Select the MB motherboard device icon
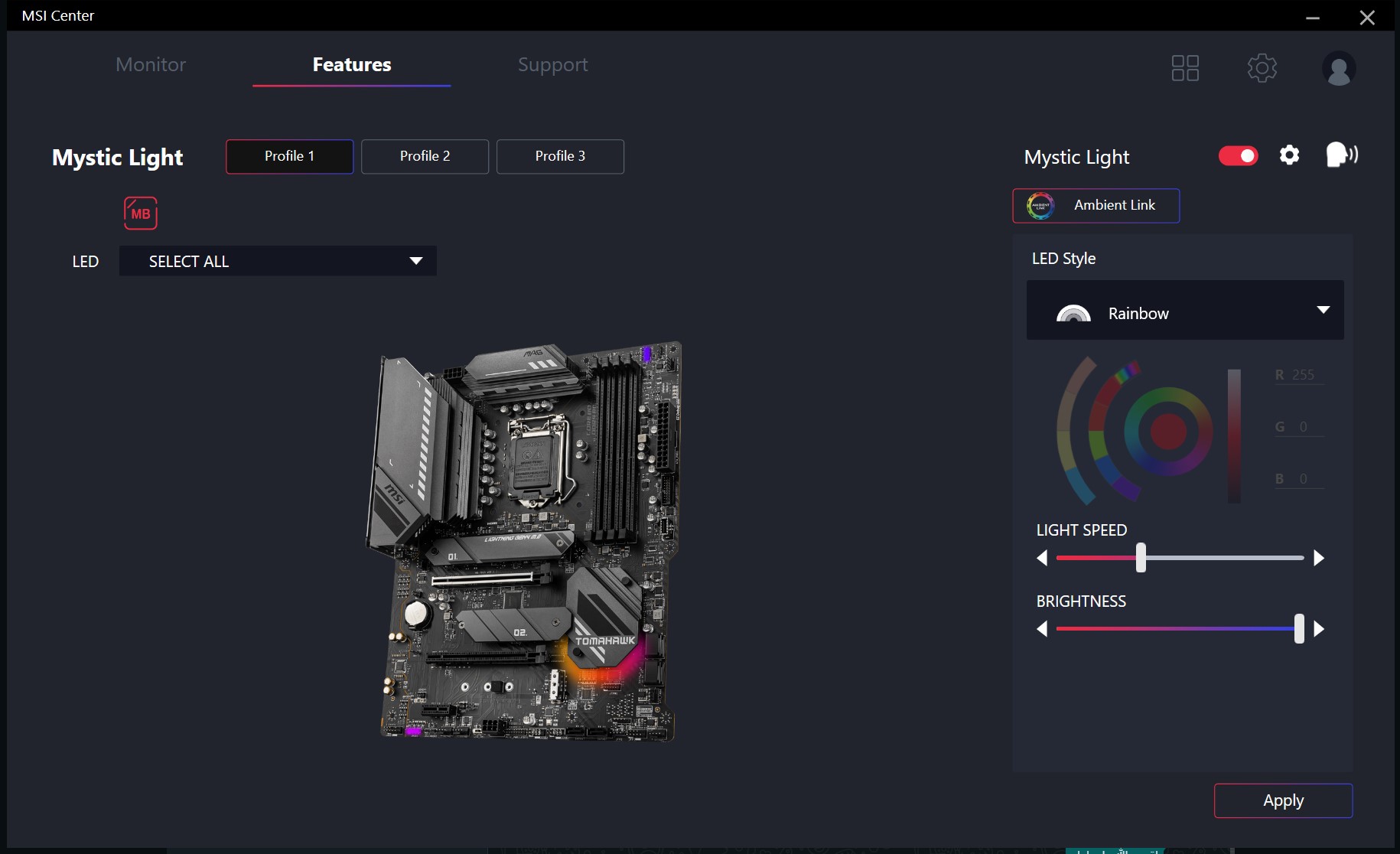 click(x=141, y=213)
